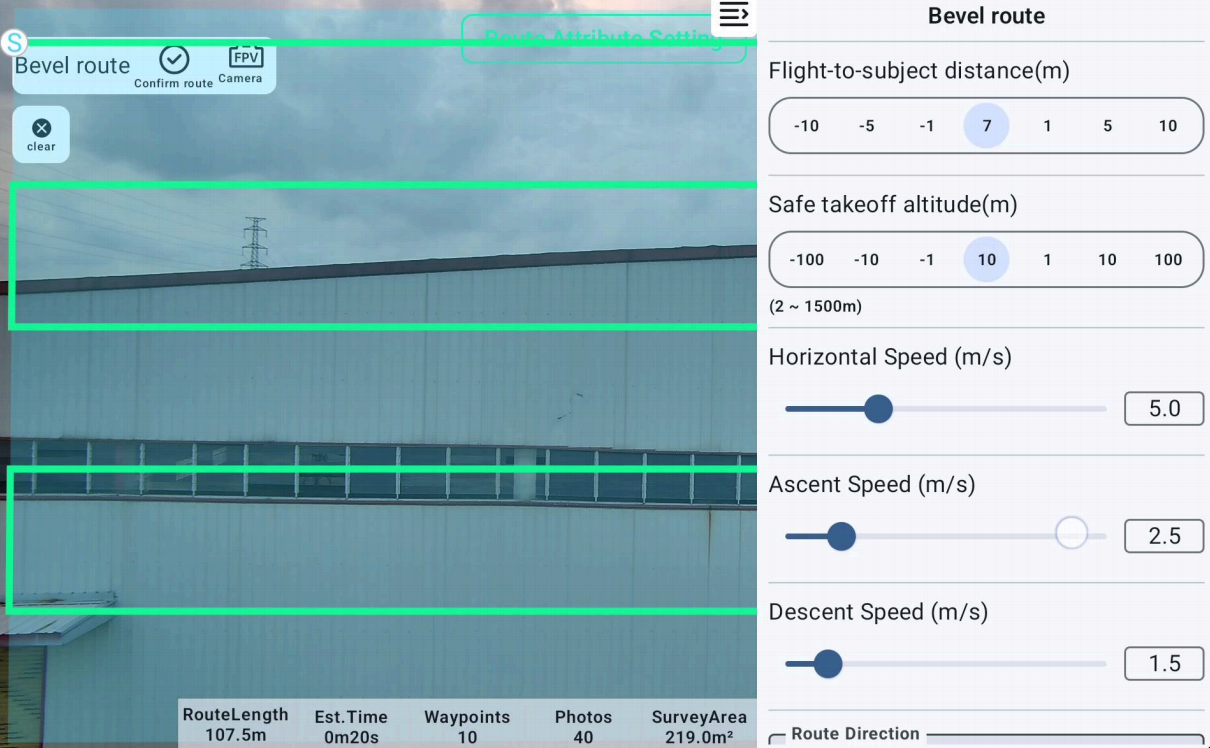The width and height of the screenshot is (1210, 748).
Task: Click the Horizontal Speed slider handle
Action: pos(878,409)
